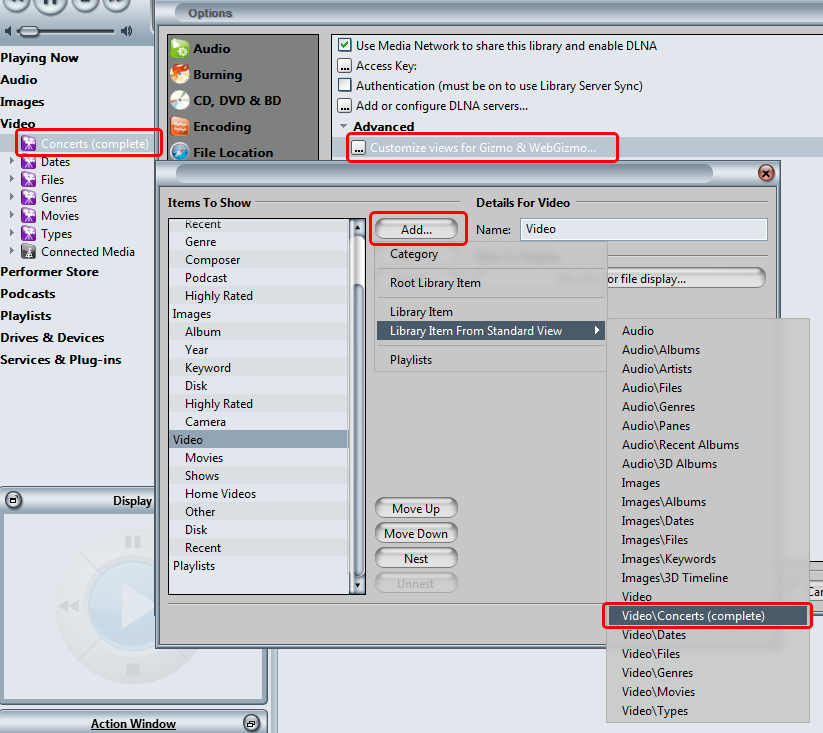Expand the Files tree node
This screenshot has width=823, height=733.
point(12,179)
